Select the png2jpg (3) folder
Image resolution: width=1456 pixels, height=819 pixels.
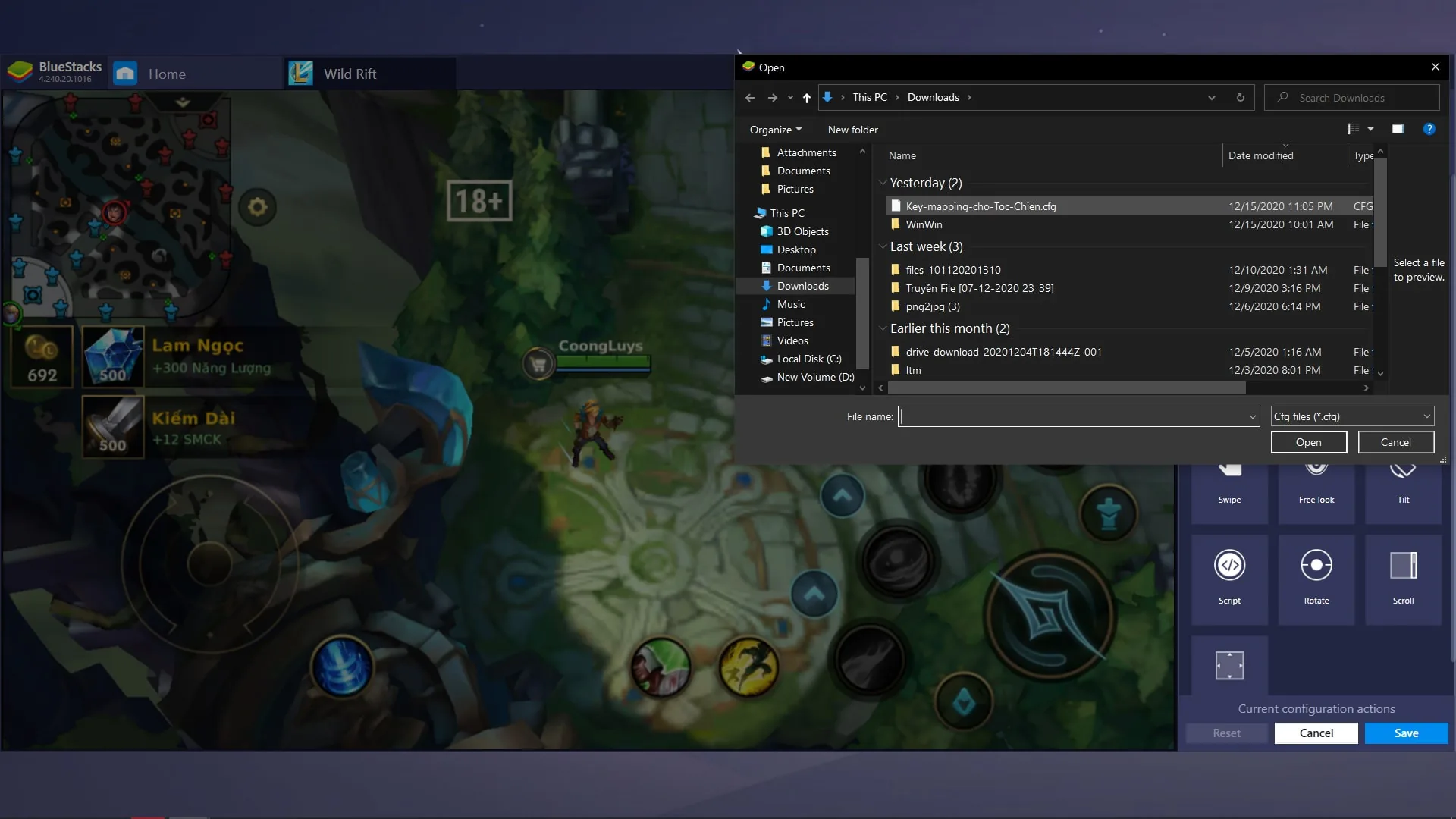(1129, 306)
